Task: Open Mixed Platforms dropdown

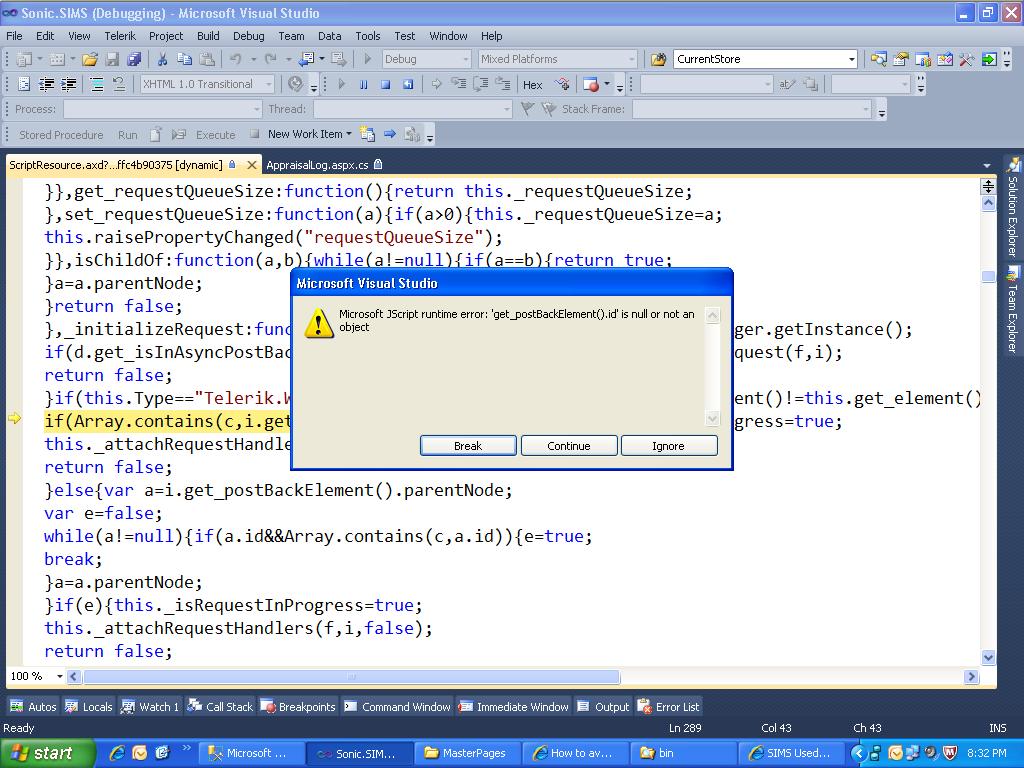Action: 557,59
